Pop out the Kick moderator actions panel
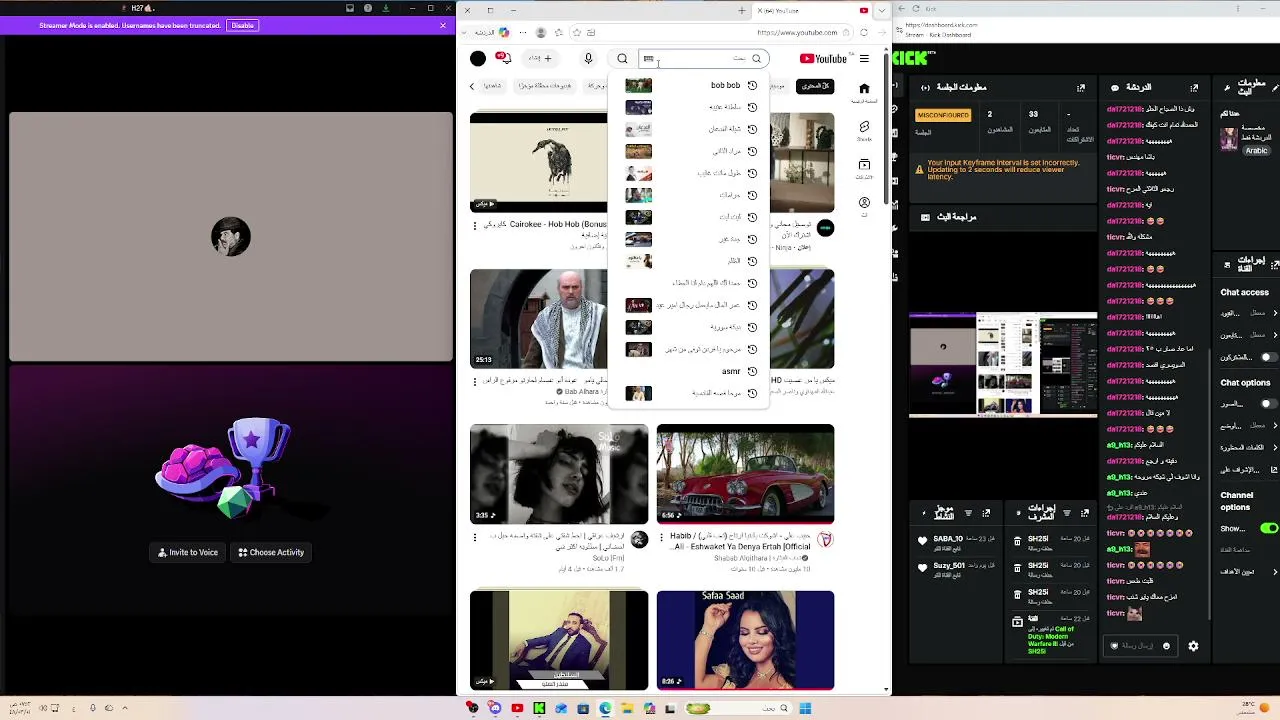The height and width of the screenshot is (720, 1280). pyautogui.click(x=1085, y=513)
